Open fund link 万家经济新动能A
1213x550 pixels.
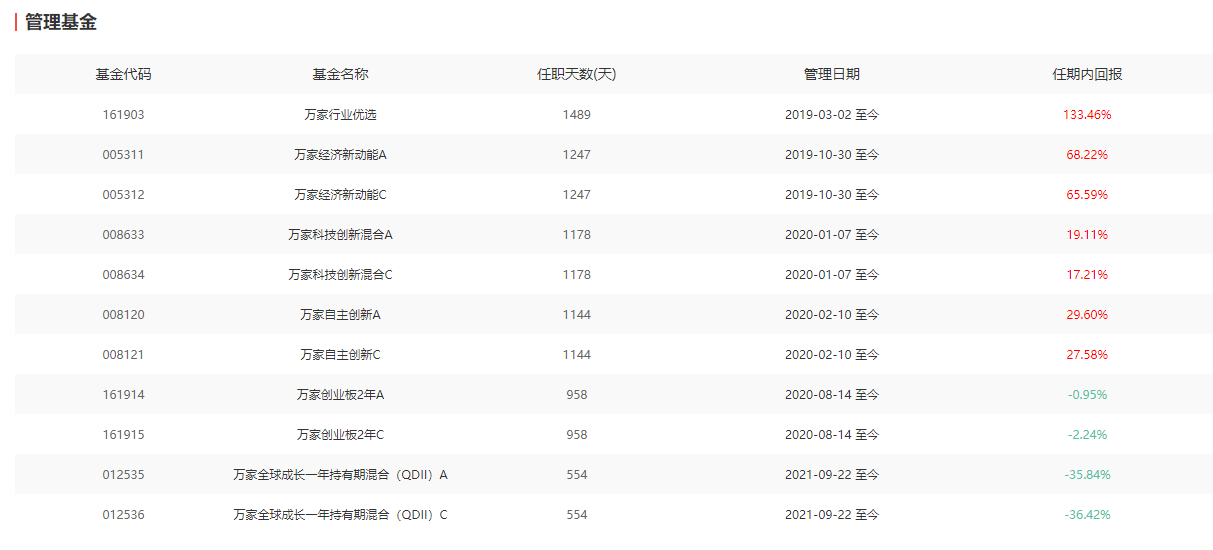click(x=340, y=155)
